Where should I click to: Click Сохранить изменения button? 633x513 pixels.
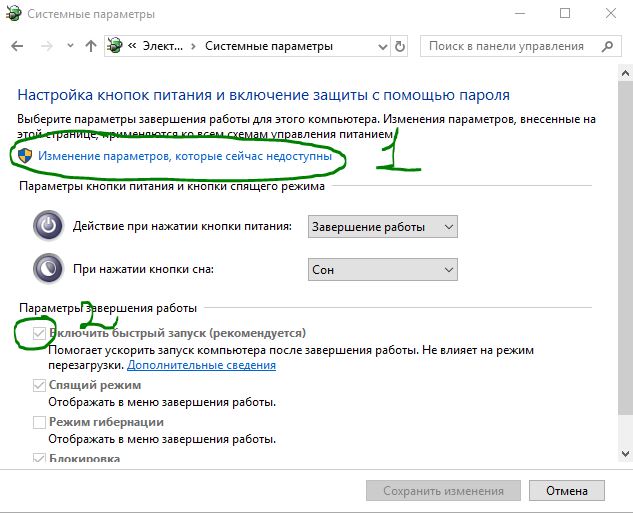(443, 491)
